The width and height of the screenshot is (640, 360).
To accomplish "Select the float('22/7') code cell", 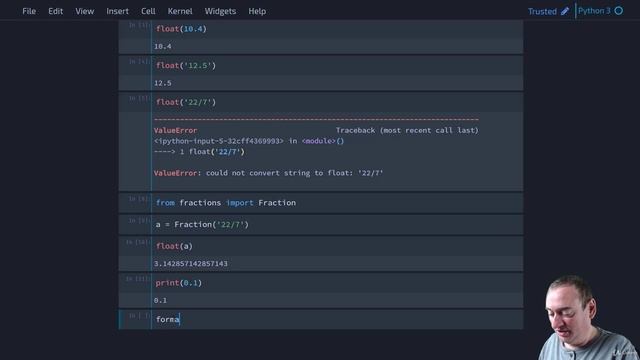I will point(337,102).
